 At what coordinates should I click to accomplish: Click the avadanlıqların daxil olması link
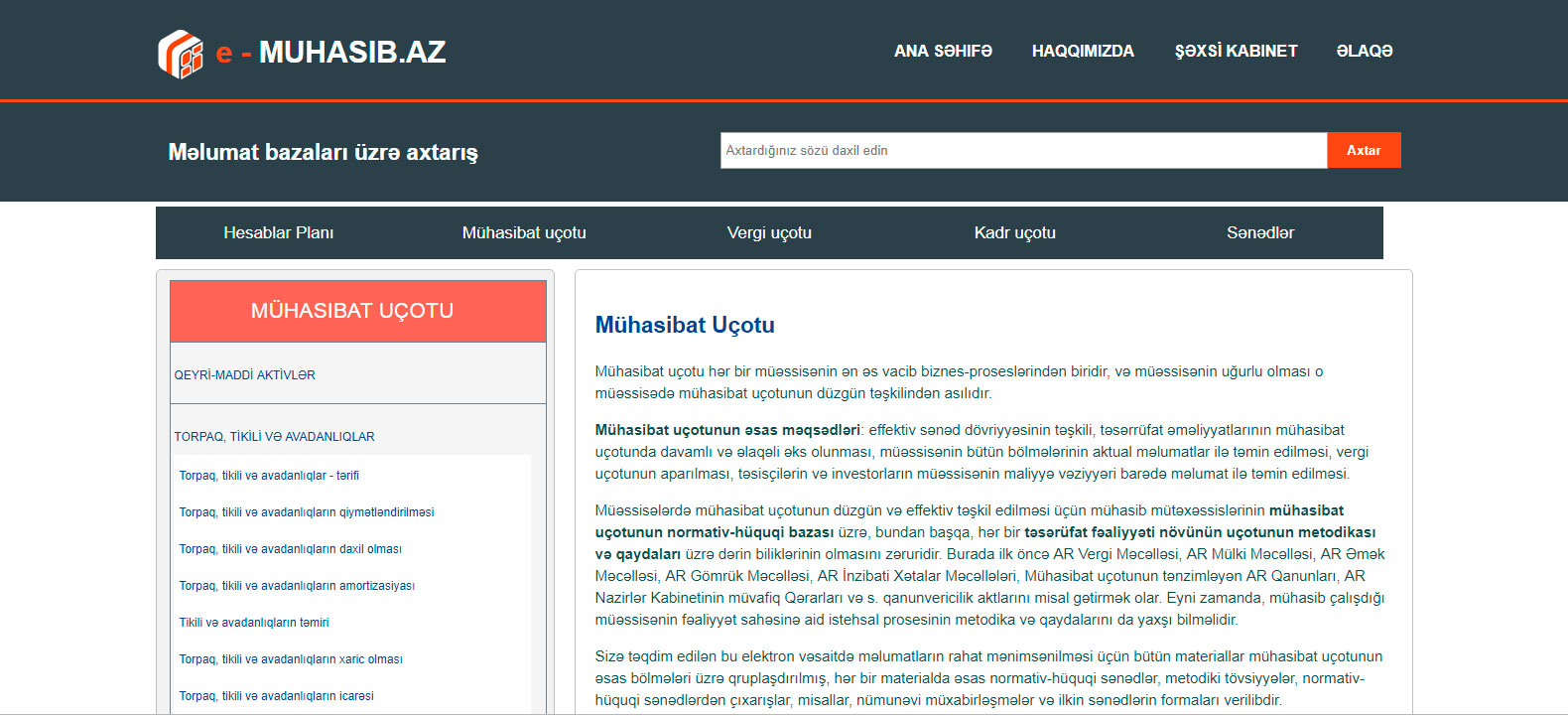(x=291, y=549)
